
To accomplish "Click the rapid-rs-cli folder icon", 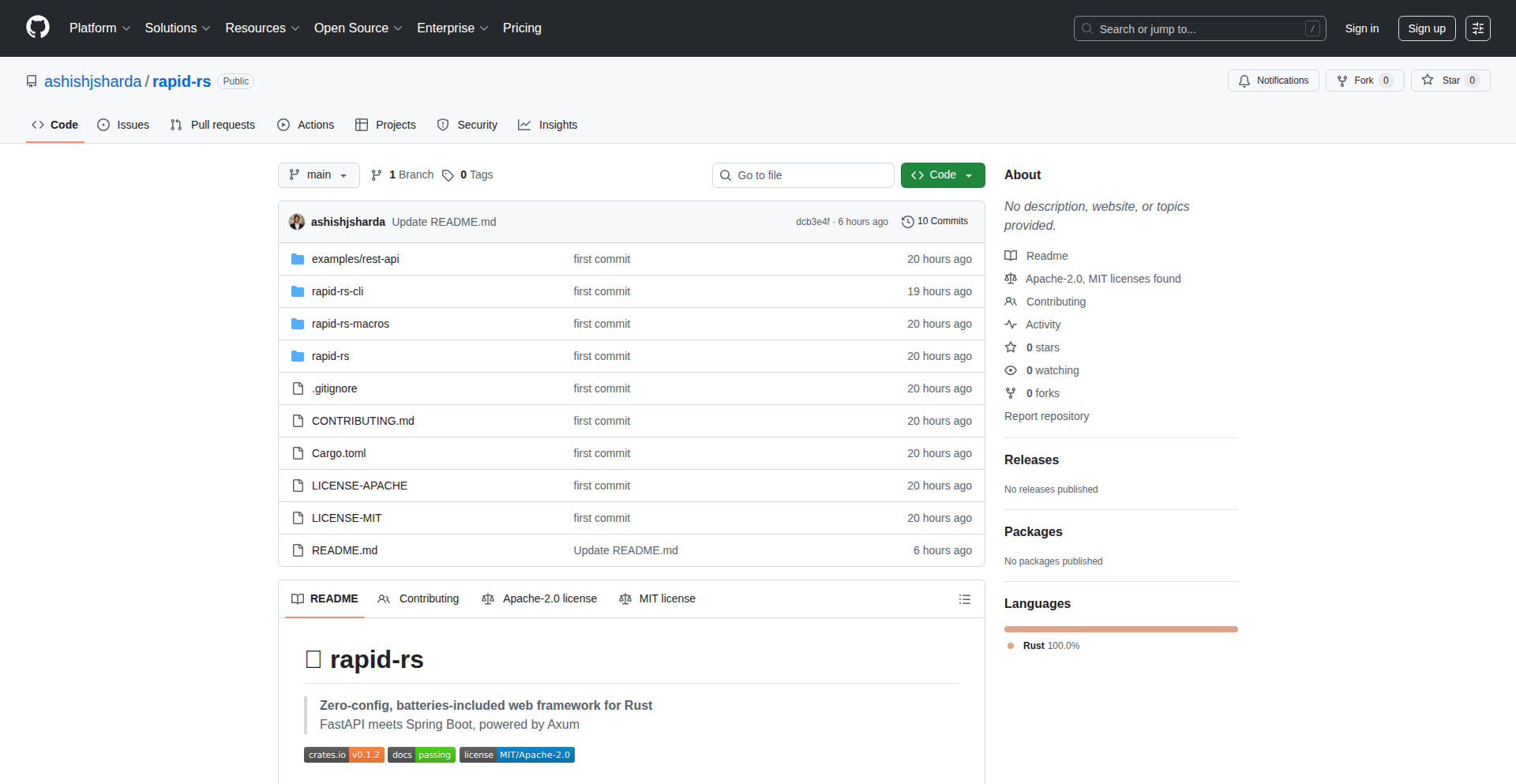I will tap(298, 291).
